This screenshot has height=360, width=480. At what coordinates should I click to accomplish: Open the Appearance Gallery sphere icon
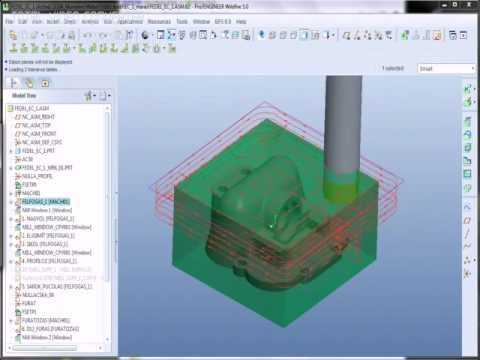tap(145, 35)
